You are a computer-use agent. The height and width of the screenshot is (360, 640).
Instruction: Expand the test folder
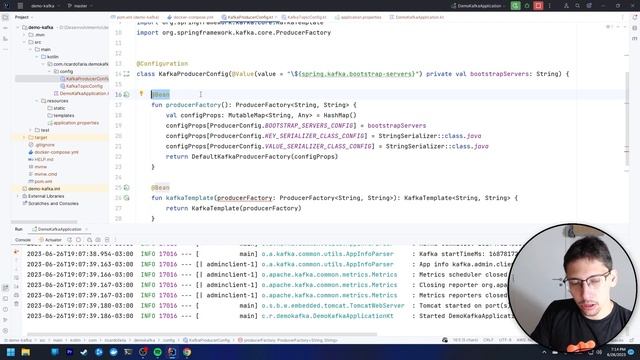[31, 130]
